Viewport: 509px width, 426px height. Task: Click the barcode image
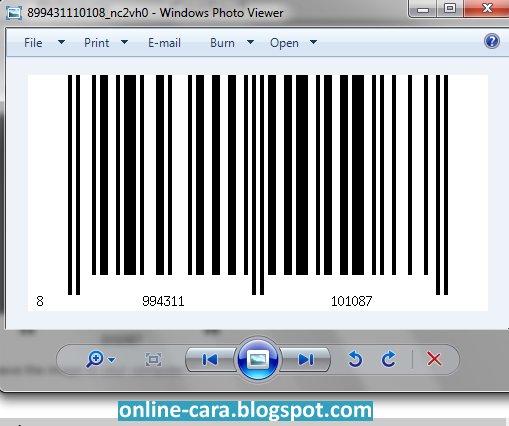(258, 193)
